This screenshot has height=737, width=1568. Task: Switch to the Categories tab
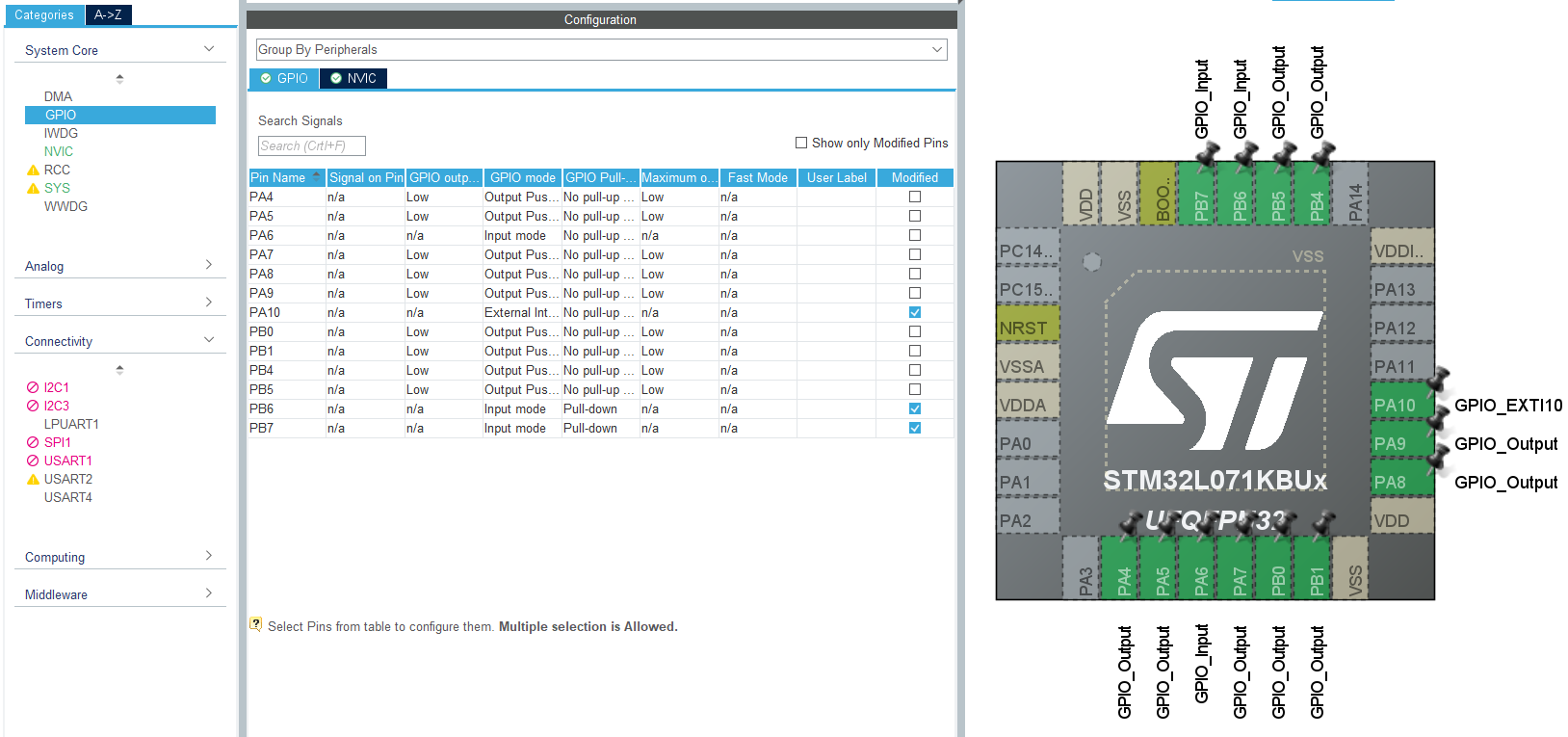click(44, 14)
